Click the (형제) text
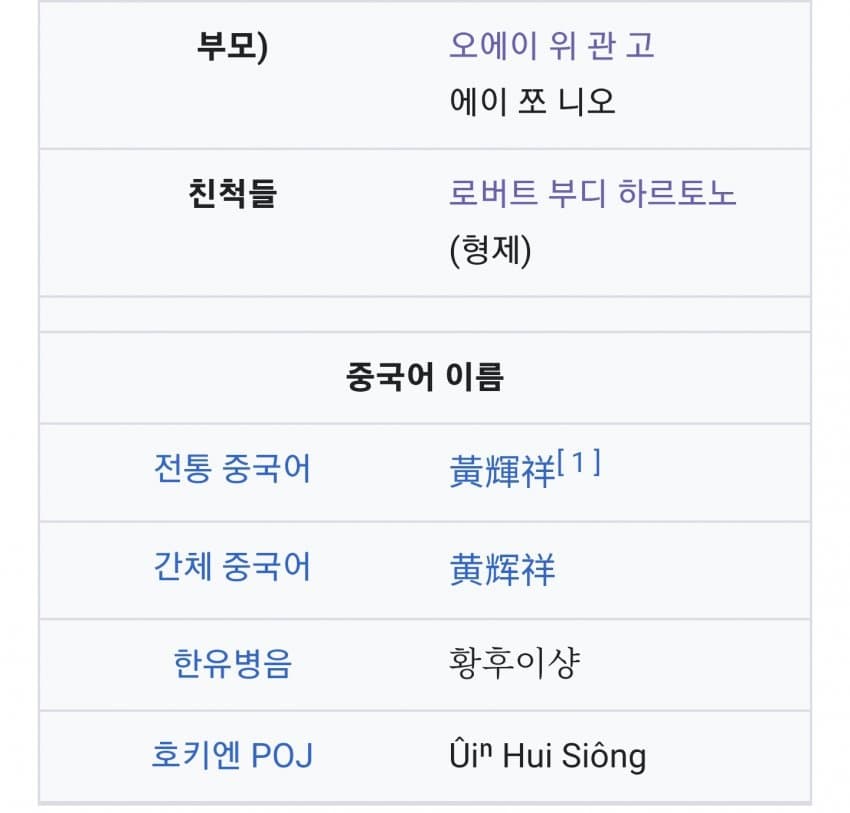The image size is (850, 813). (x=490, y=250)
